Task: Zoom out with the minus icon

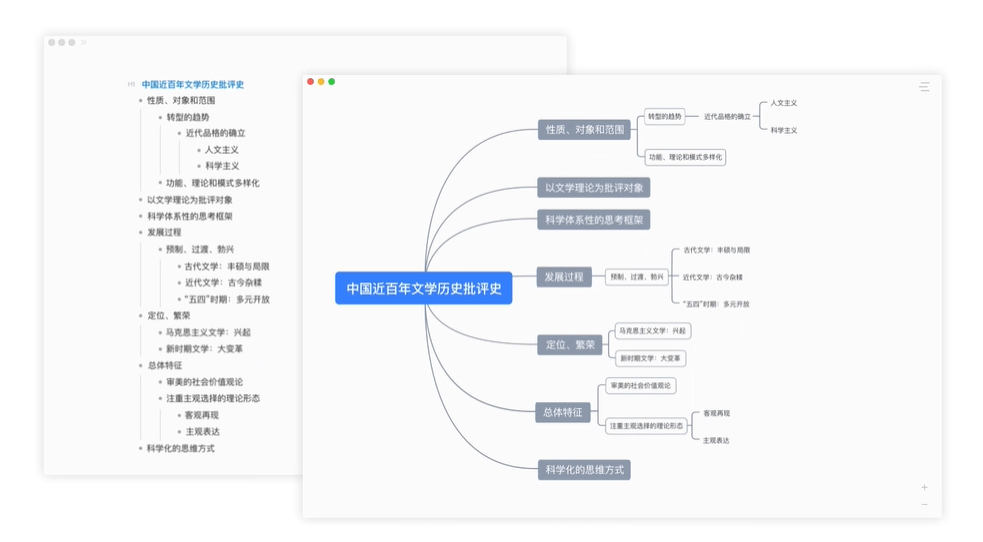Action: click(924, 504)
